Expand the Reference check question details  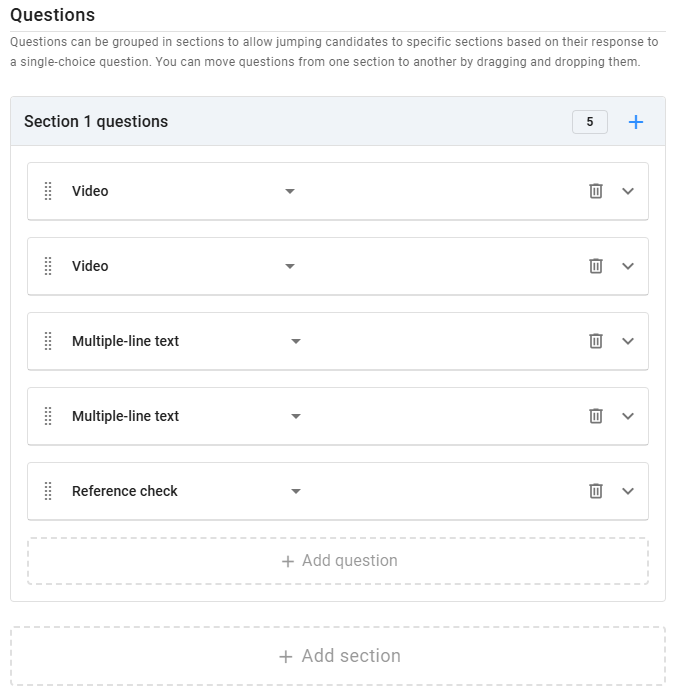tap(628, 491)
